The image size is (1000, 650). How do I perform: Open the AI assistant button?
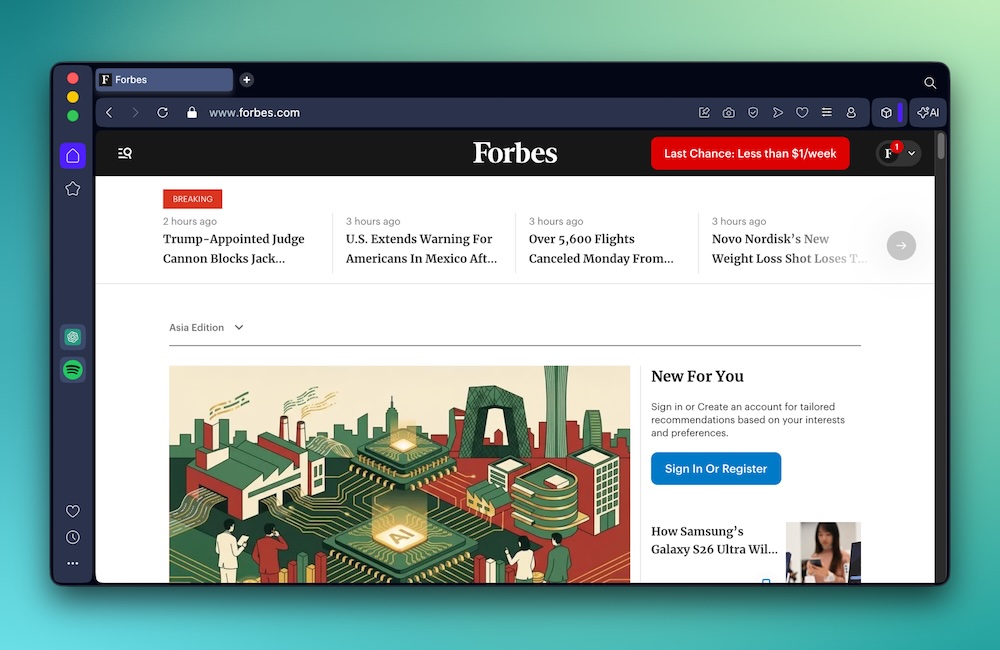(x=928, y=113)
